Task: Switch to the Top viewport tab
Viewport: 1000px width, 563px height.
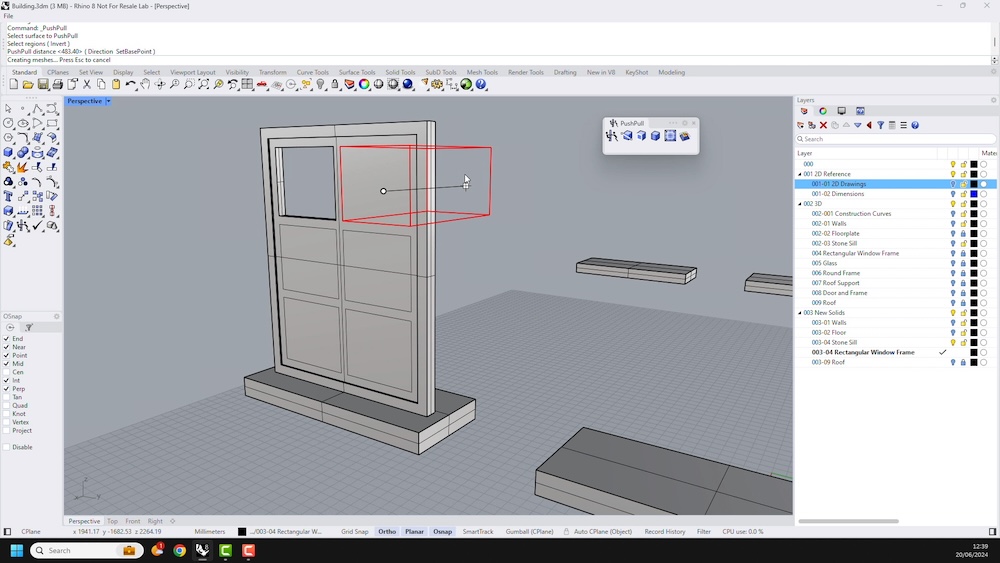Action: 112,521
